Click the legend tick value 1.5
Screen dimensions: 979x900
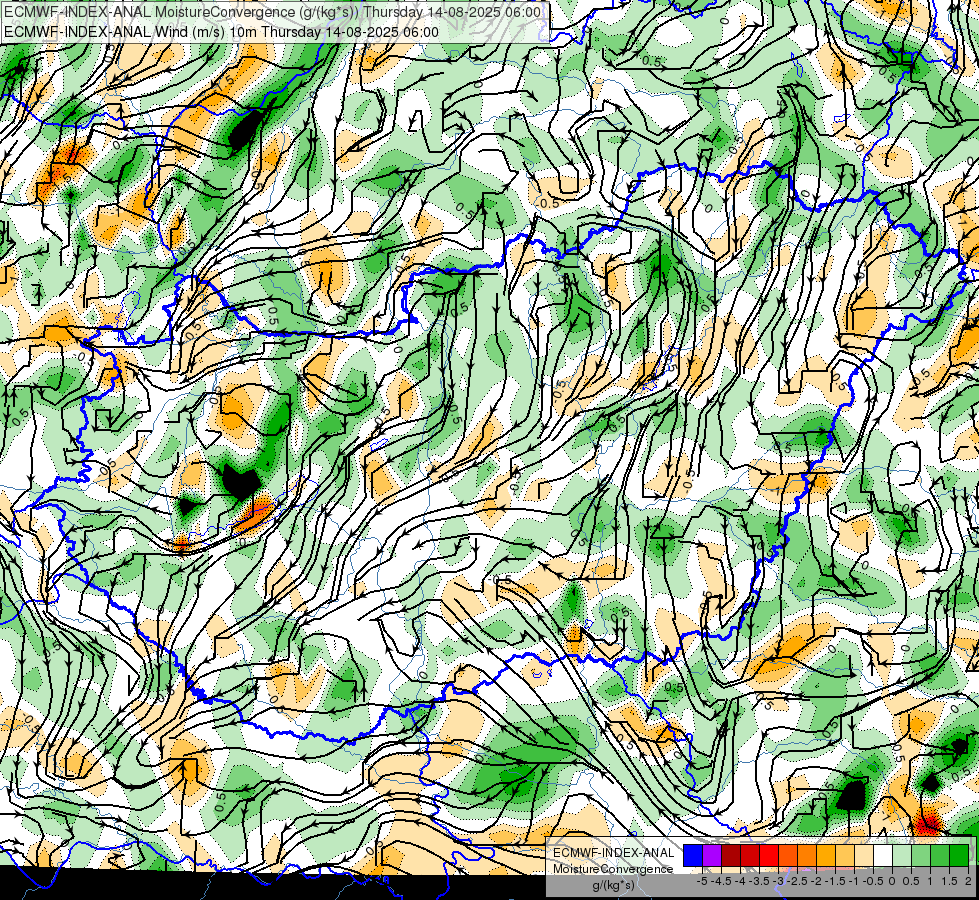[x=949, y=881]
